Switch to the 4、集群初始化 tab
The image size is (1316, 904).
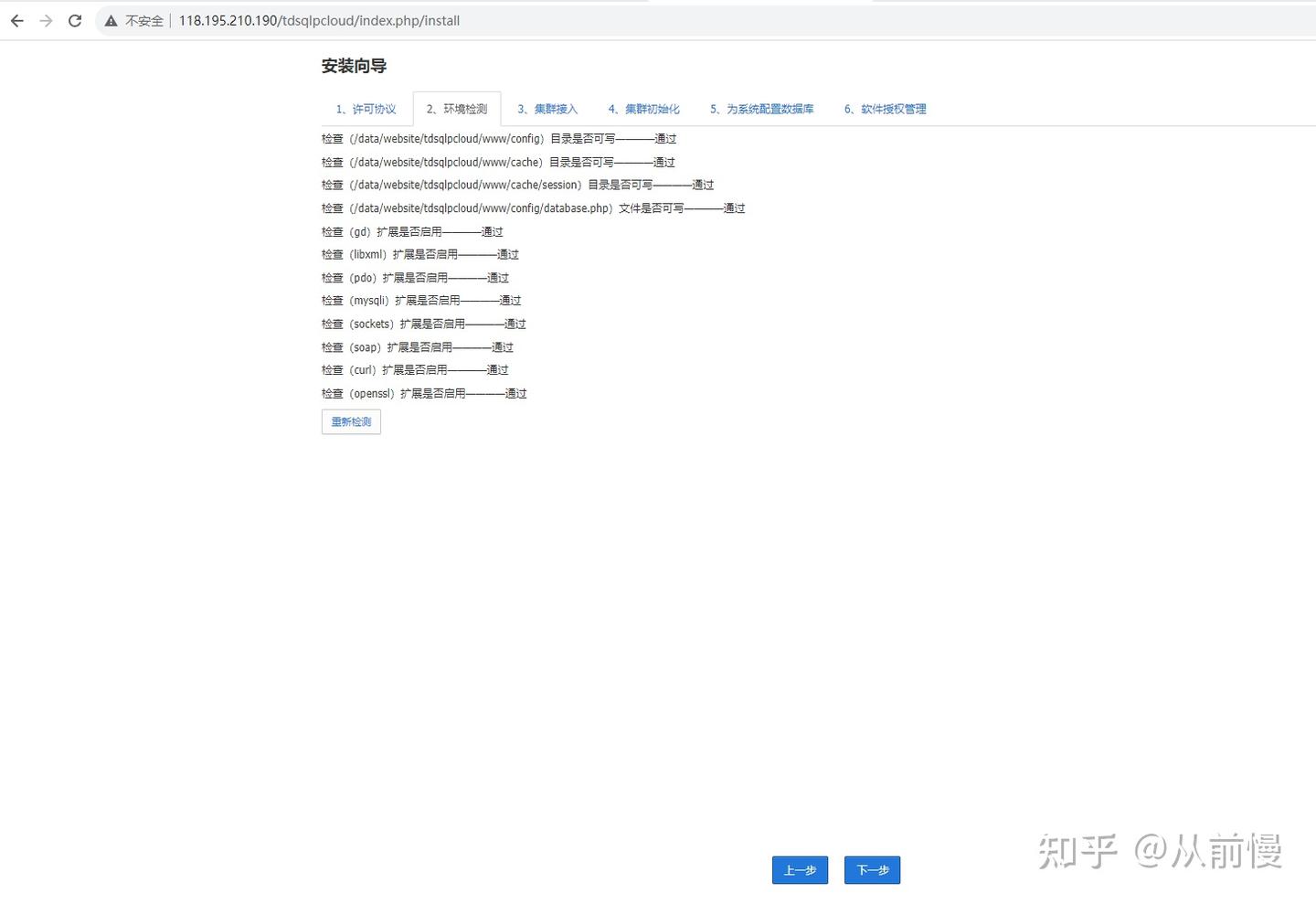tap(644, 108)
